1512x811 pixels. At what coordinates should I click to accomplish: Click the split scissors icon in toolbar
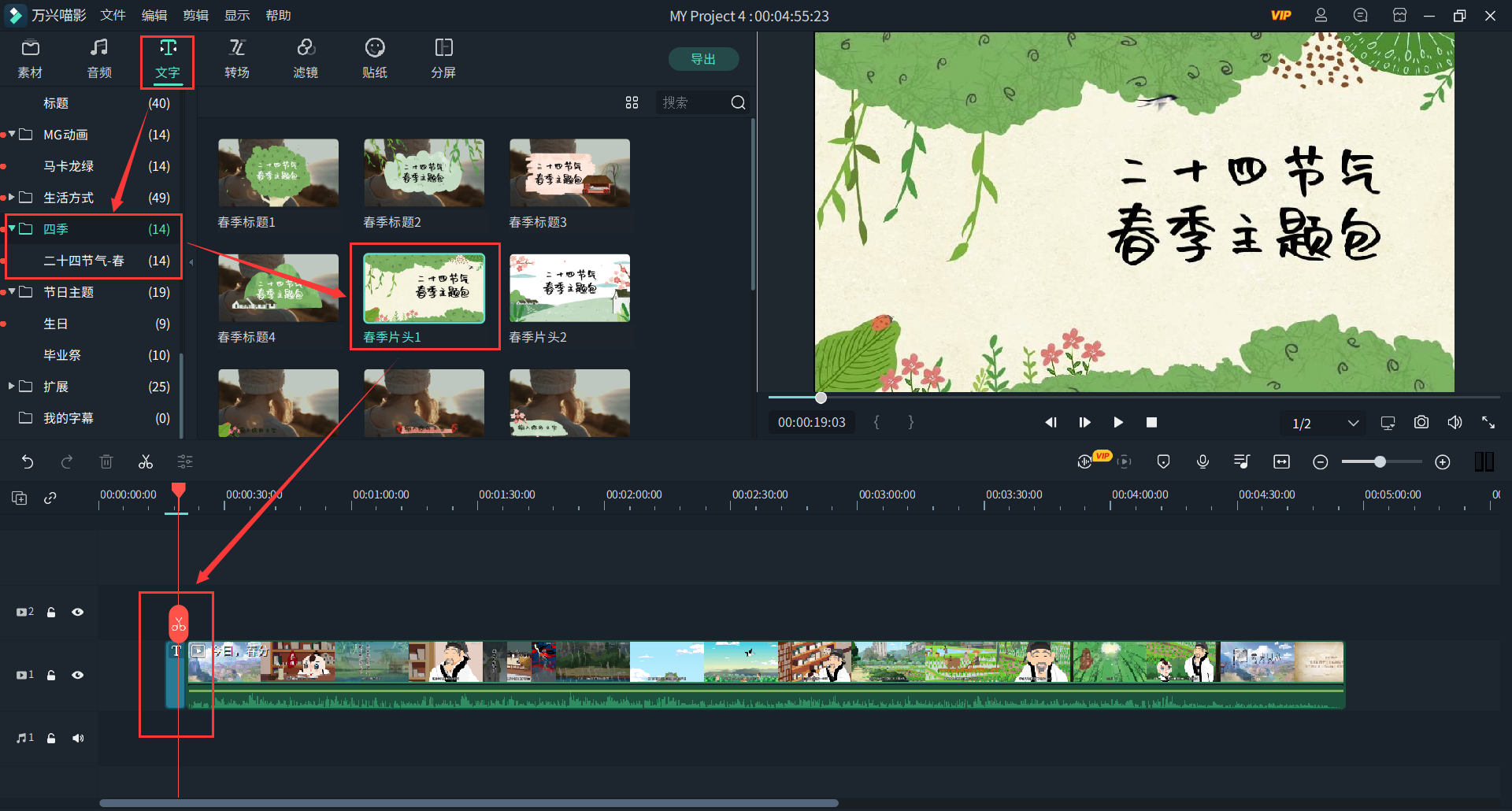pos(146,462)
